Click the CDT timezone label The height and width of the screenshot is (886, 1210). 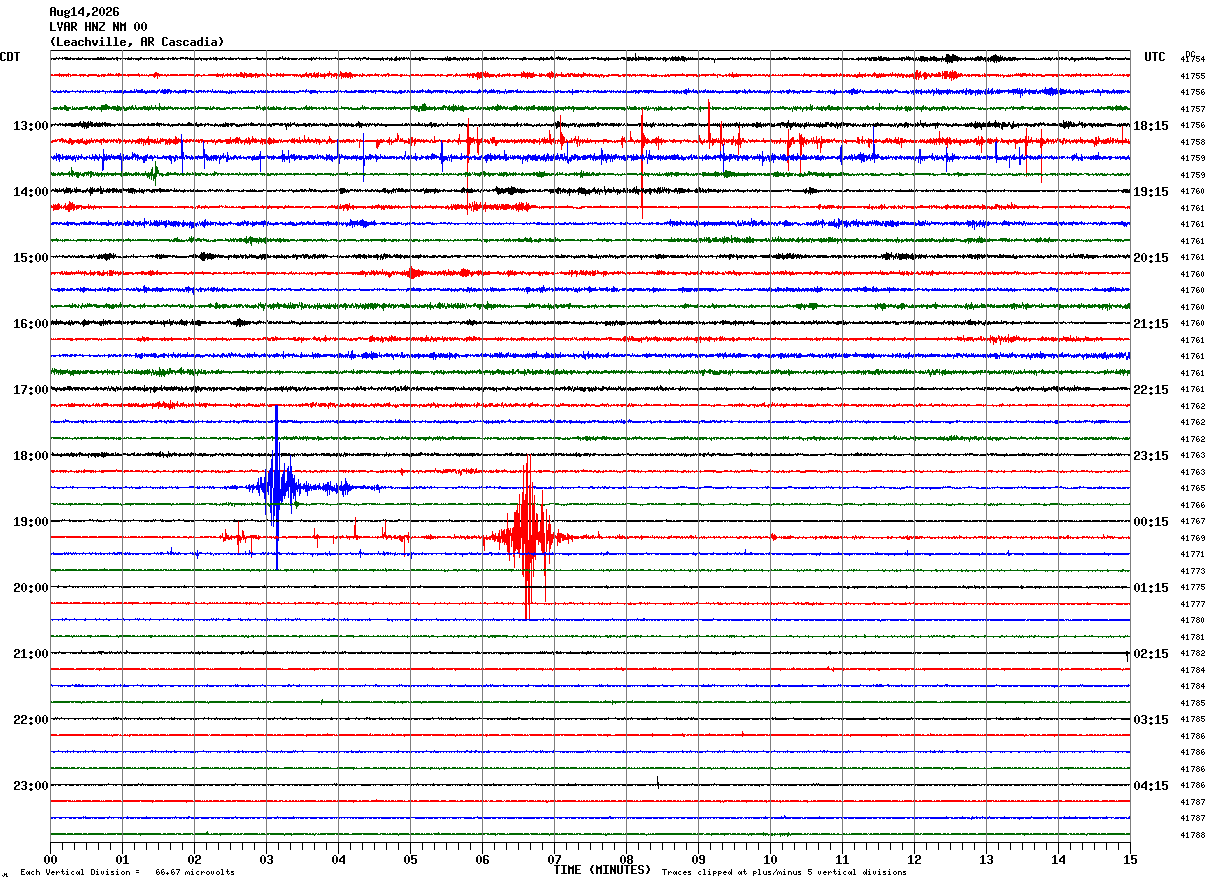tap(10, 57)
